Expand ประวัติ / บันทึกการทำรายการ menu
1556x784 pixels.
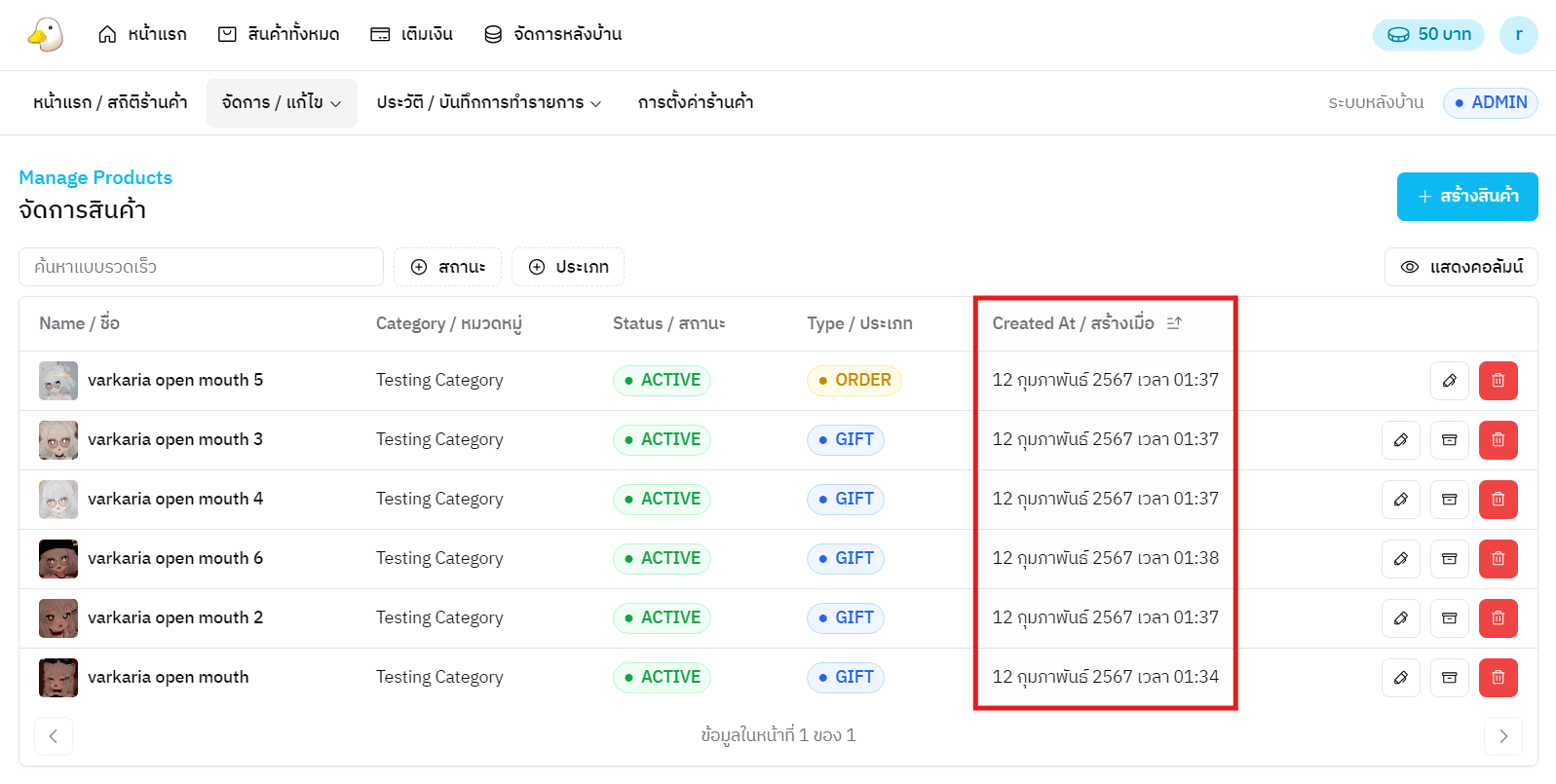tap(489, 102)
